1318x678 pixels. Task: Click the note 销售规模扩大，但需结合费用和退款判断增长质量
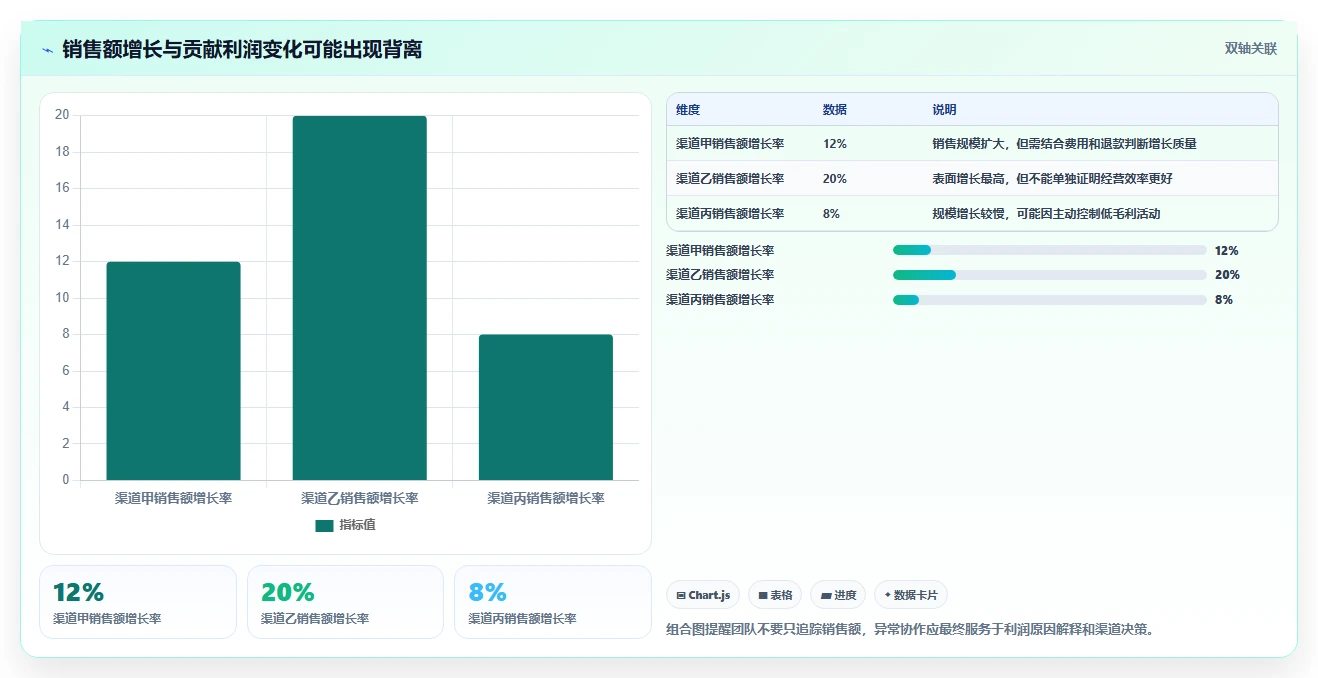[x=1064, y=144]
